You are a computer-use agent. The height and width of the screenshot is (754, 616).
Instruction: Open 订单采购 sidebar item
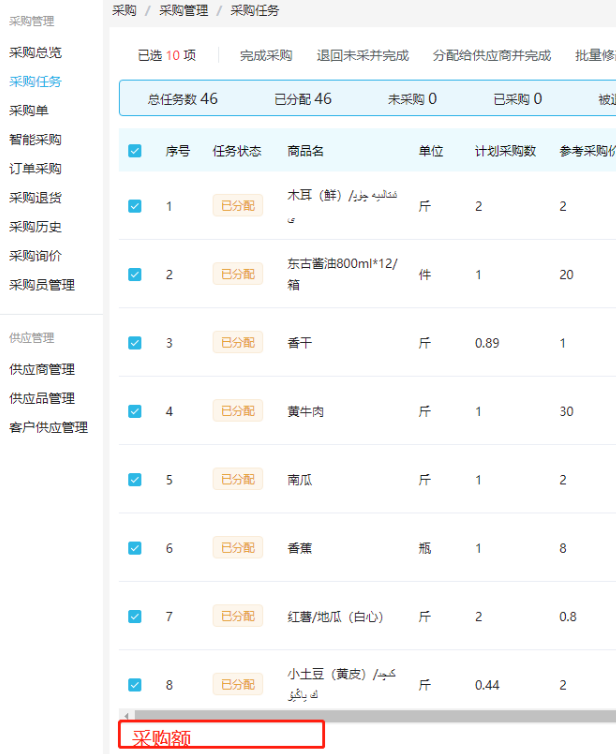pyautogui.click(x=35, y=169)
